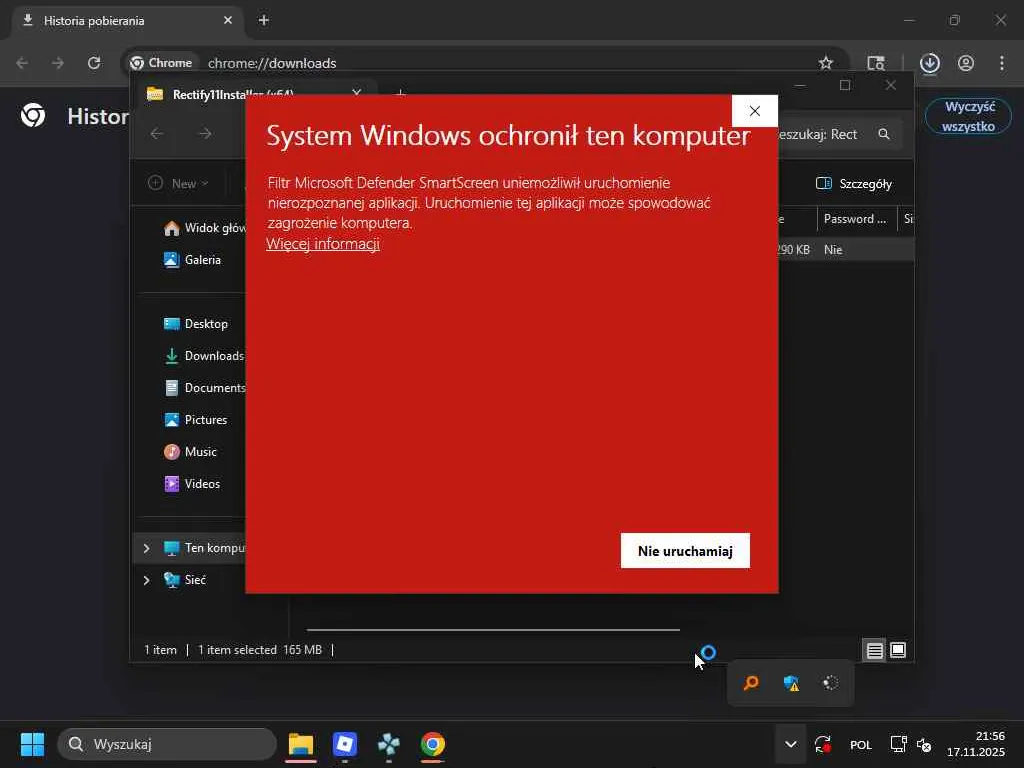Click the "Password ..." column header
1024x768 pixels.
click(855, 219)
